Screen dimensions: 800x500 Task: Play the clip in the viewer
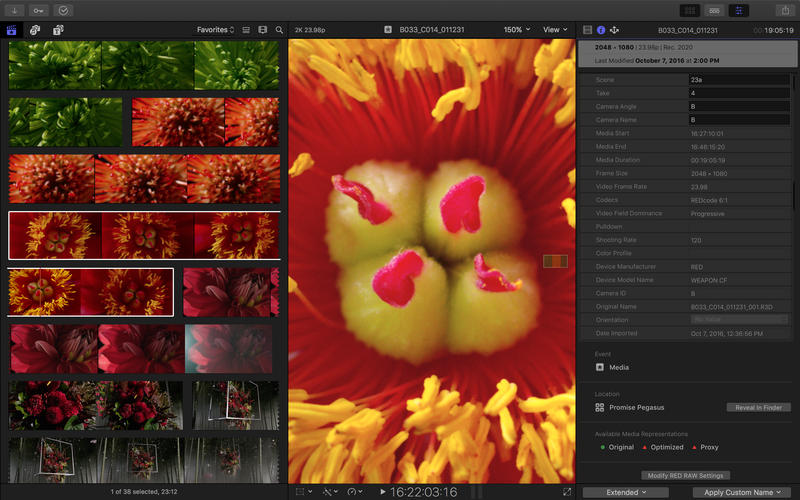click(383, 492)
